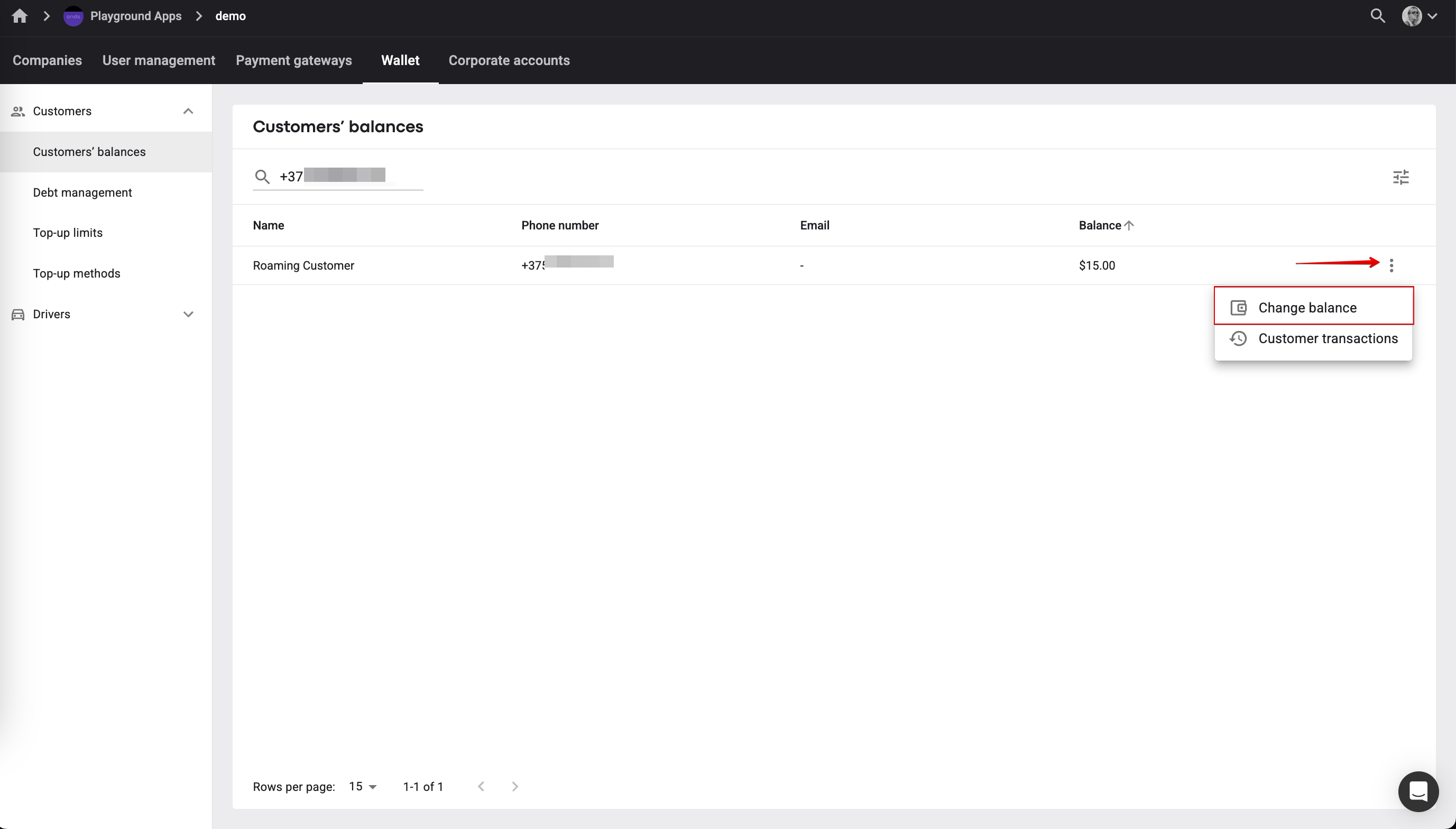This screenshot has height=829, width=1456.
Task: Open the filter settings sliders icon
Action: pos(1401,177)
